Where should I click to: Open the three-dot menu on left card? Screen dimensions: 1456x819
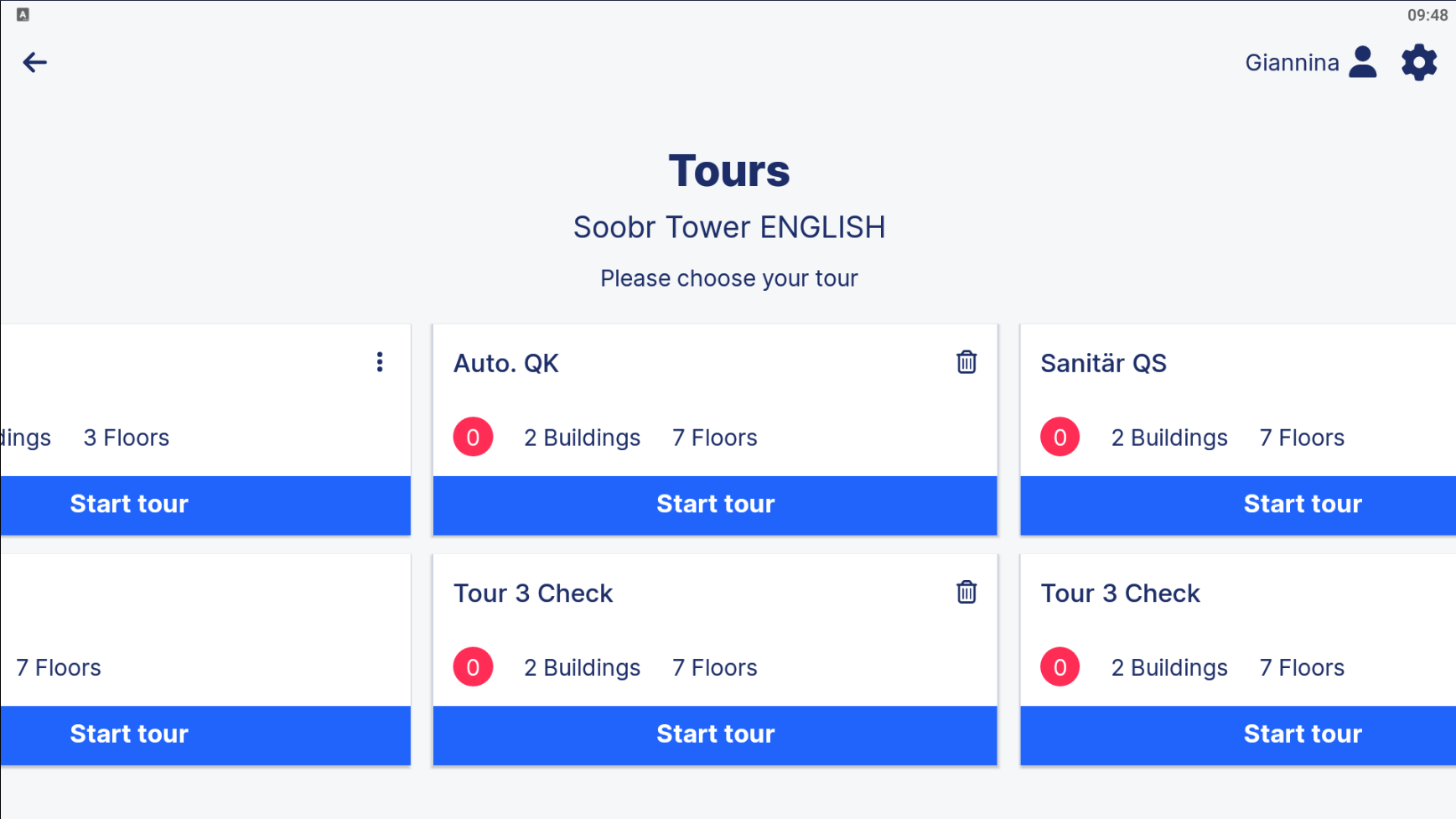coord(380,362)
